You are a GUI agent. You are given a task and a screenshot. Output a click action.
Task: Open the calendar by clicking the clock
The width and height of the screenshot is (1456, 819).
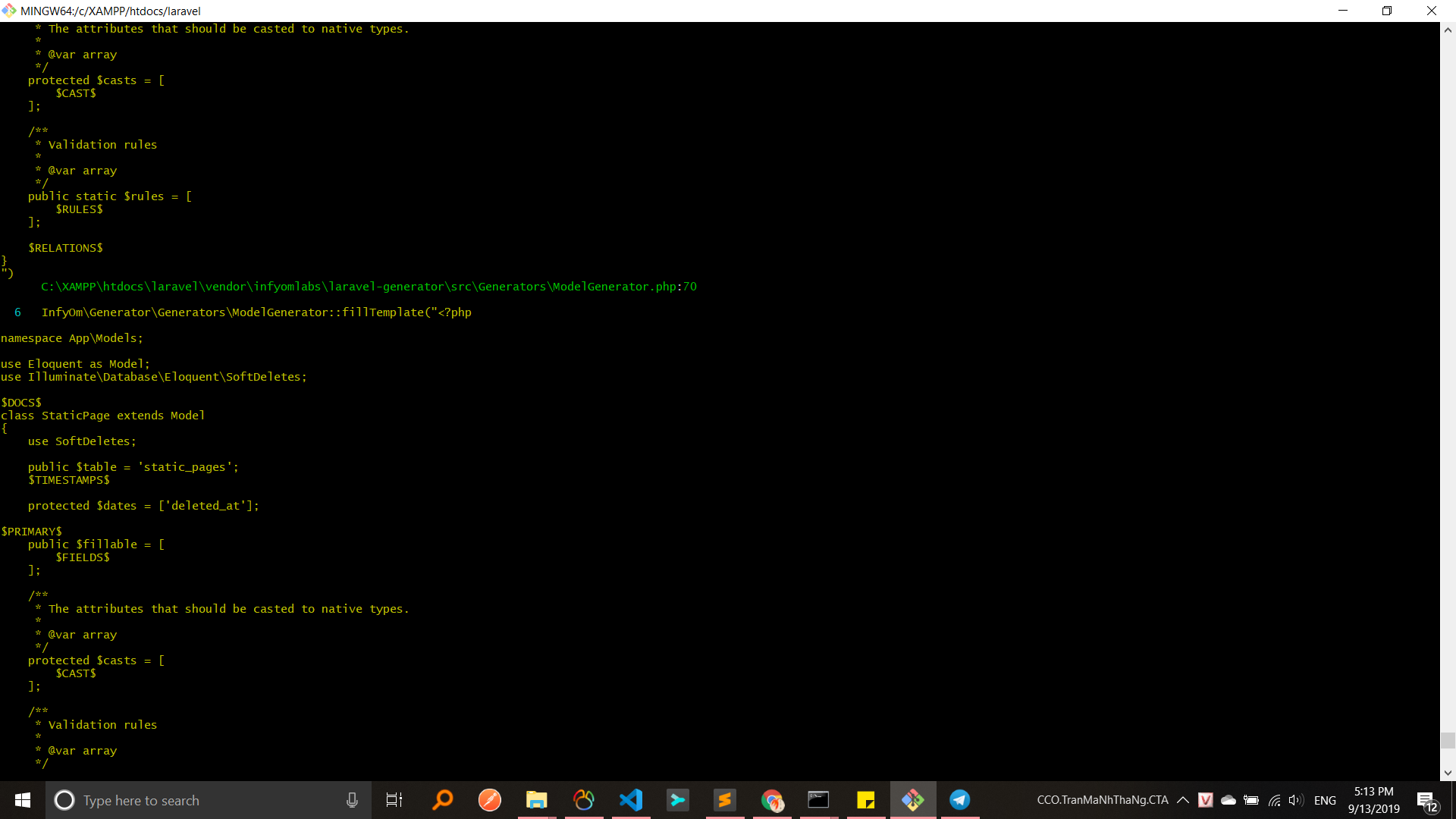tap(1374, 799)
